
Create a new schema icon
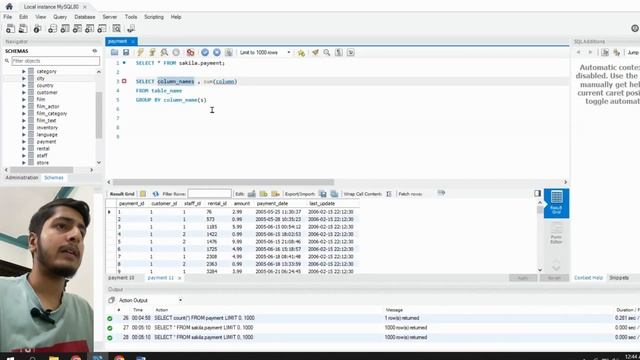(52, 29)
